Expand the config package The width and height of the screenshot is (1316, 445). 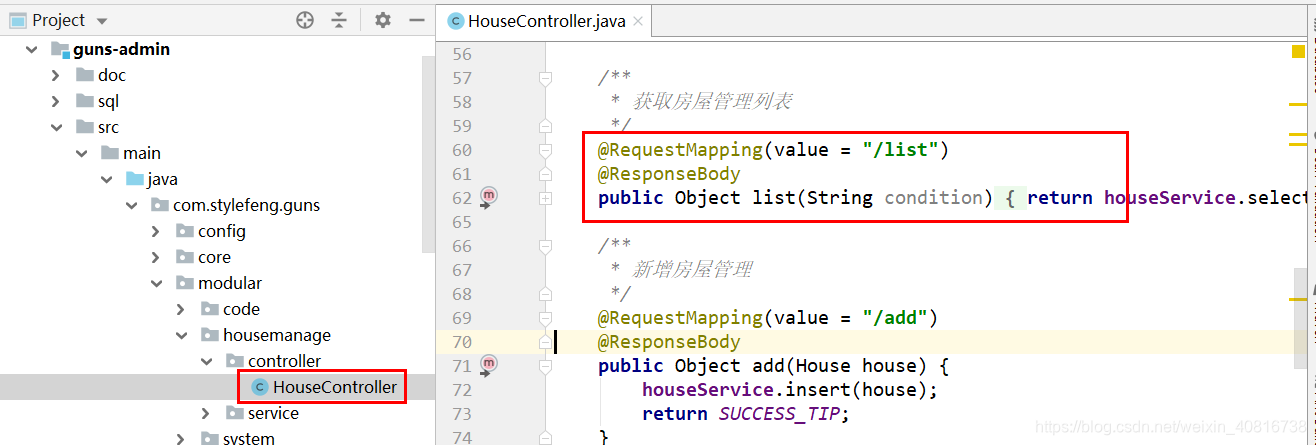click(x=156, y=231)
